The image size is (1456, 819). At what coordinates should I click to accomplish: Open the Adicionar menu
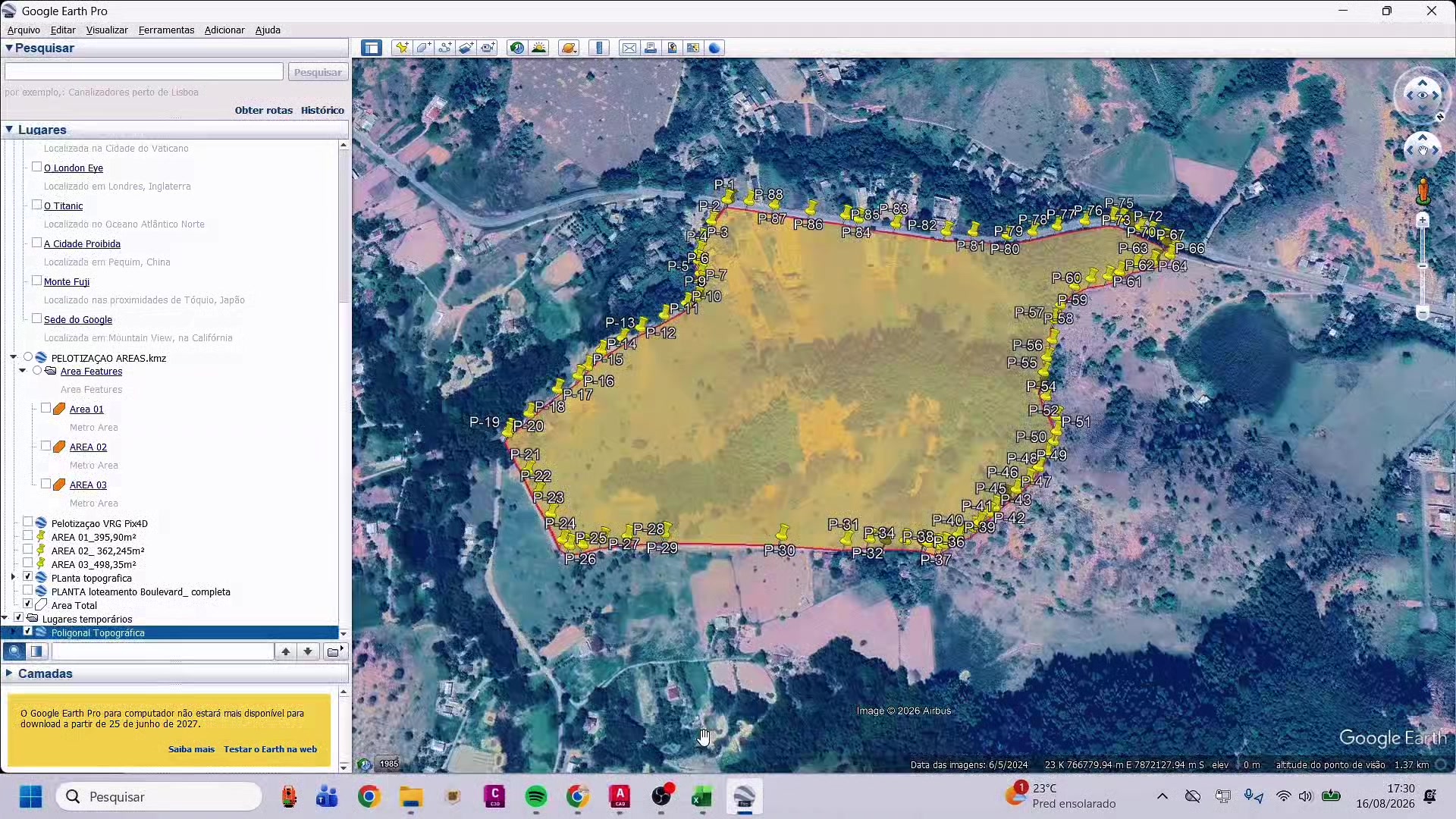pyautogui.click(x=224, y=30)
